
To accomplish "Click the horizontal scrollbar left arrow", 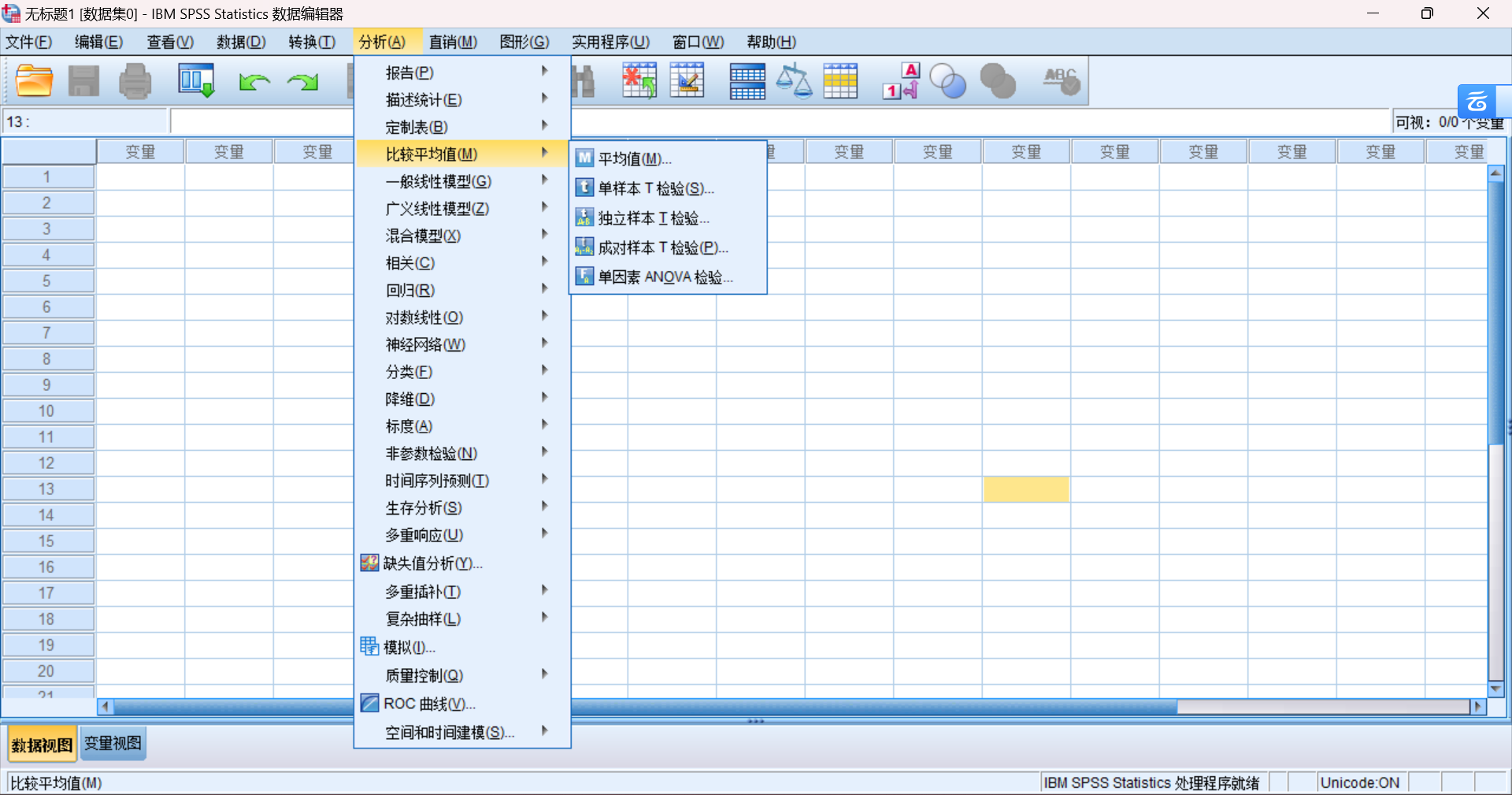I will pyautogui.click(x=106, y=707).
